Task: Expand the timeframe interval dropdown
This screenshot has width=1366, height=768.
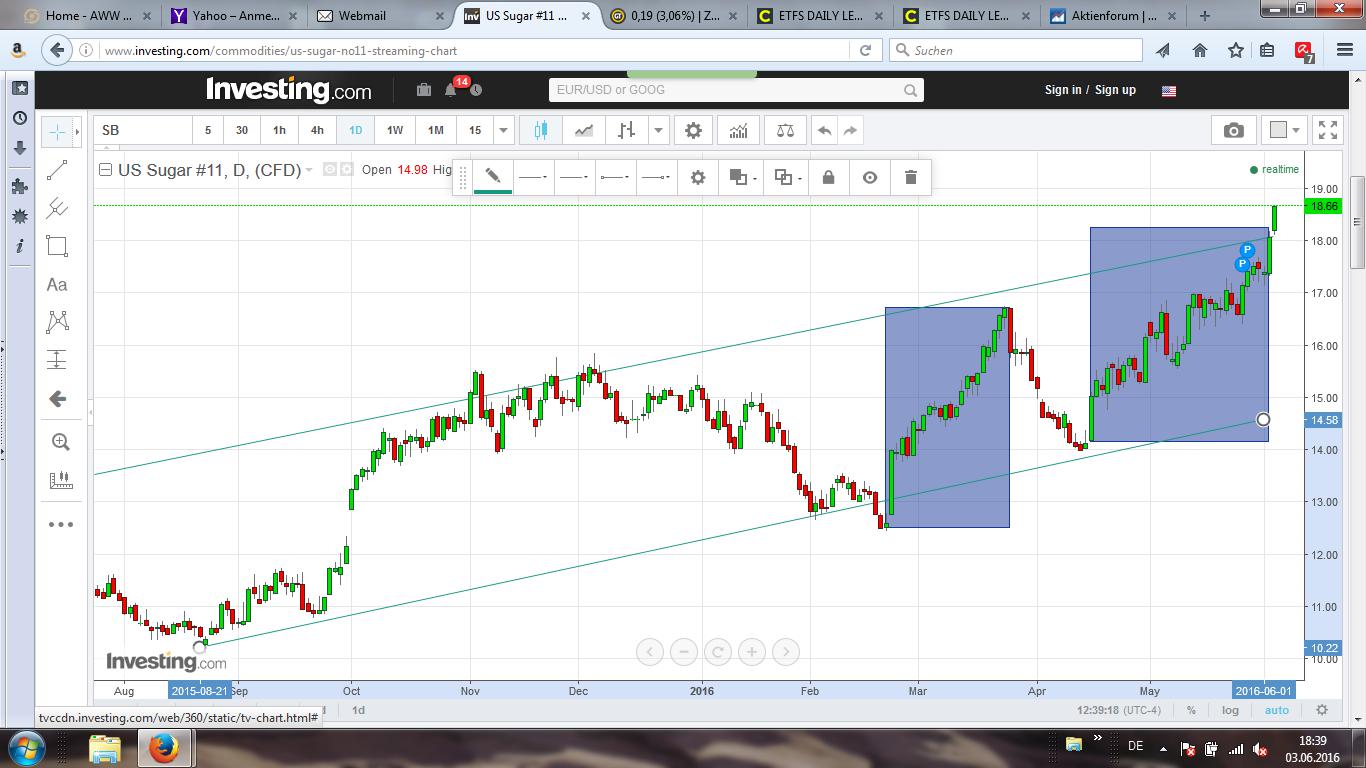Action: tap(503, 130)
